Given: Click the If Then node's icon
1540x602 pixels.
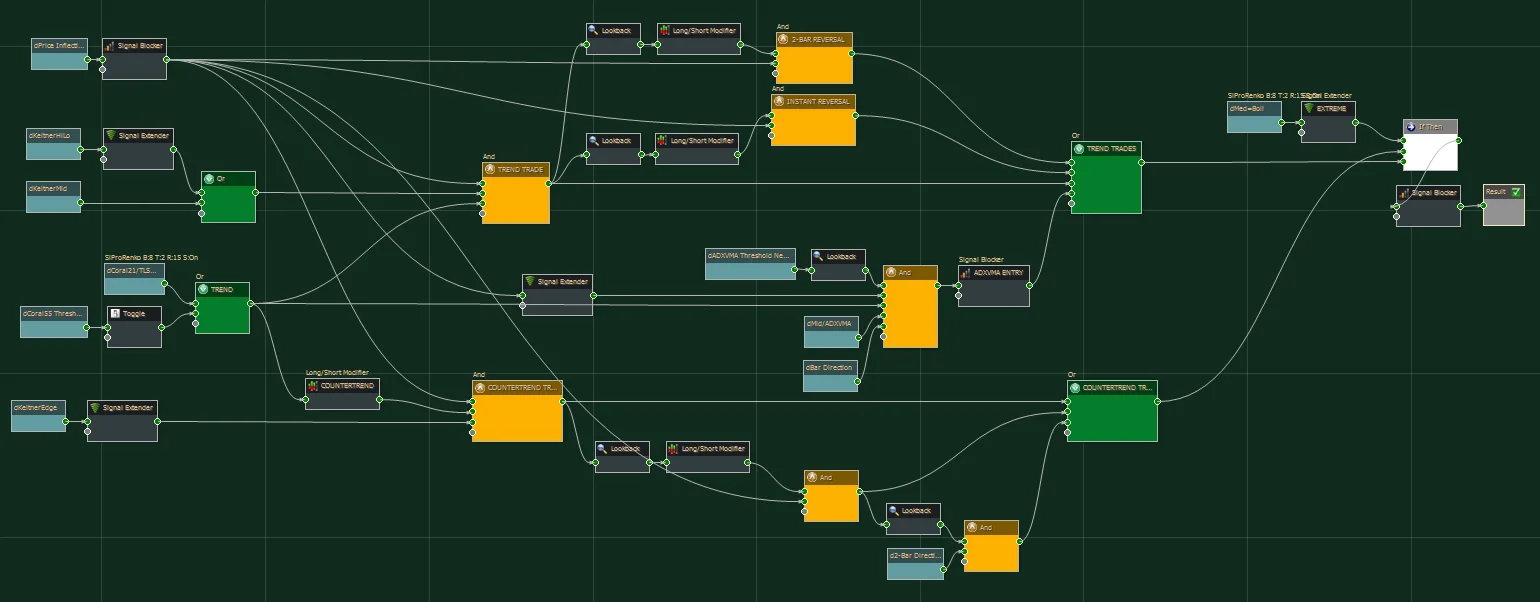Looking at the screenshot, I should pos(1410,127).
